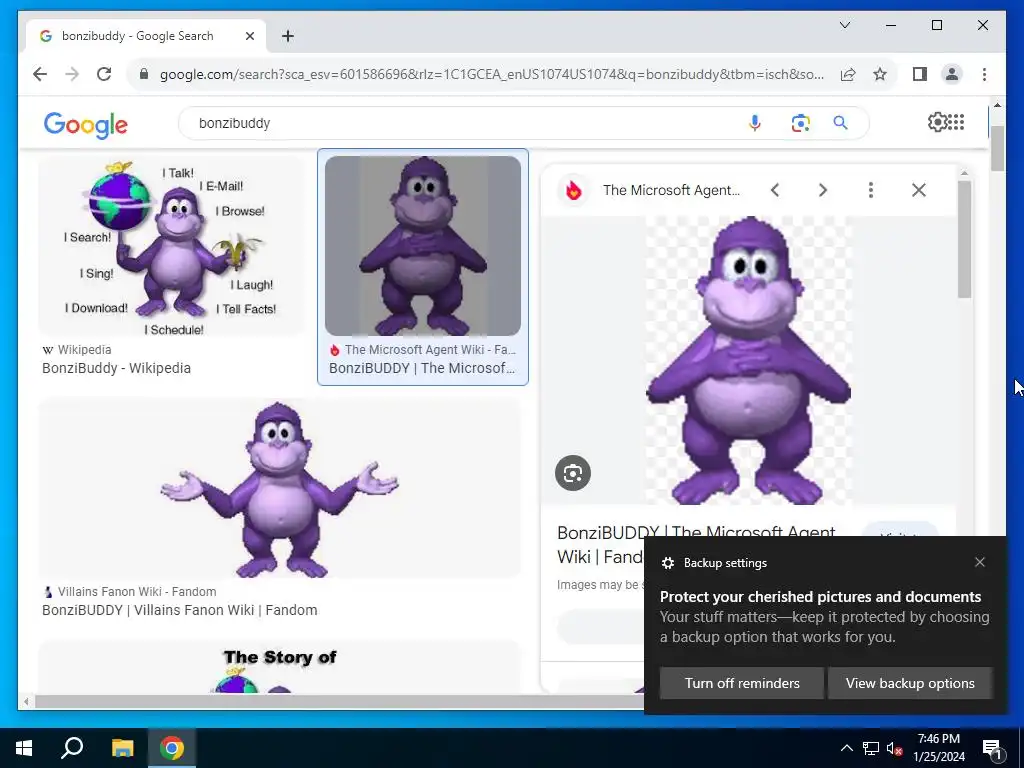The height and width of the screenshot is (768, 1024).
Task: Open Chrome side panel
Action: pyautogui.click(x=920, y=74)
